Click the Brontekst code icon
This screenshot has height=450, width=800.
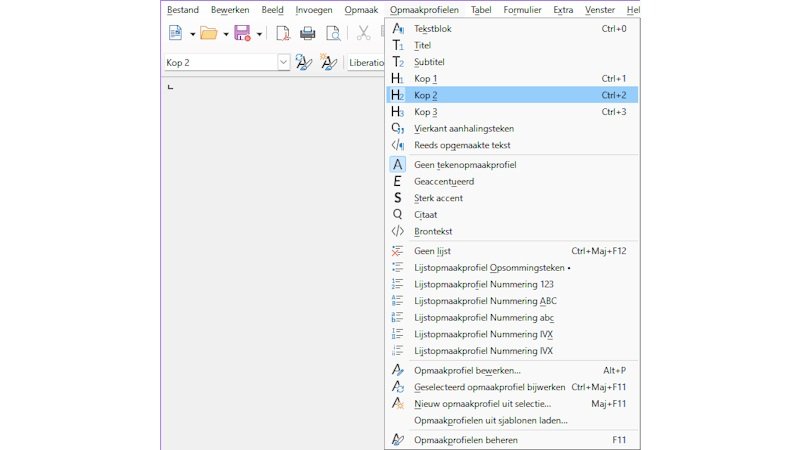click(397, 231)
